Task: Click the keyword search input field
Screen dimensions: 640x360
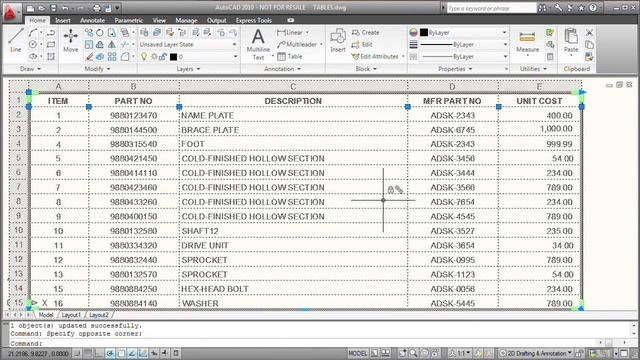Action: click(x=491, y=8)
